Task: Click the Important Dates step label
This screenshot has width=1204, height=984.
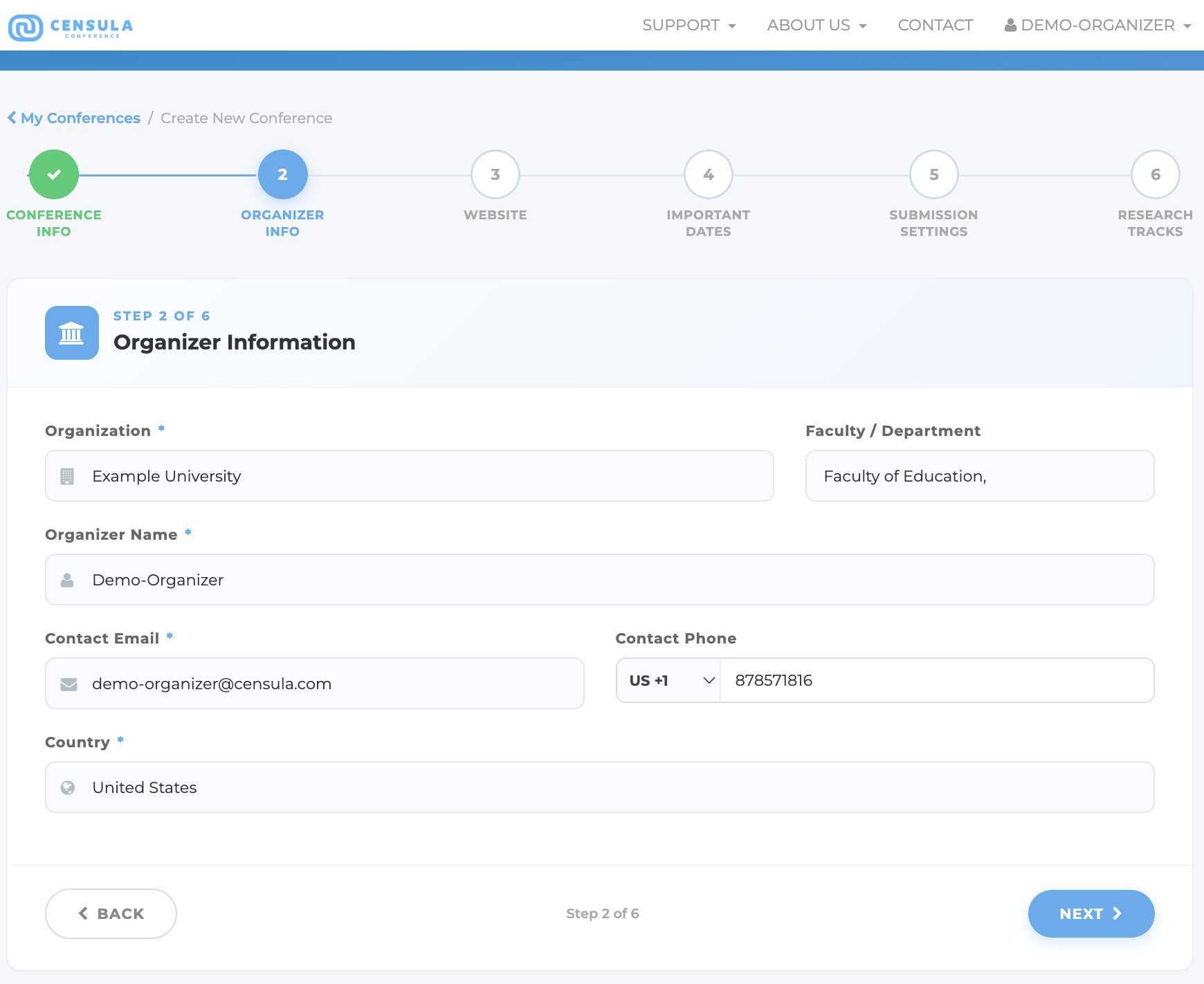Action: click(x=709, y=223)
